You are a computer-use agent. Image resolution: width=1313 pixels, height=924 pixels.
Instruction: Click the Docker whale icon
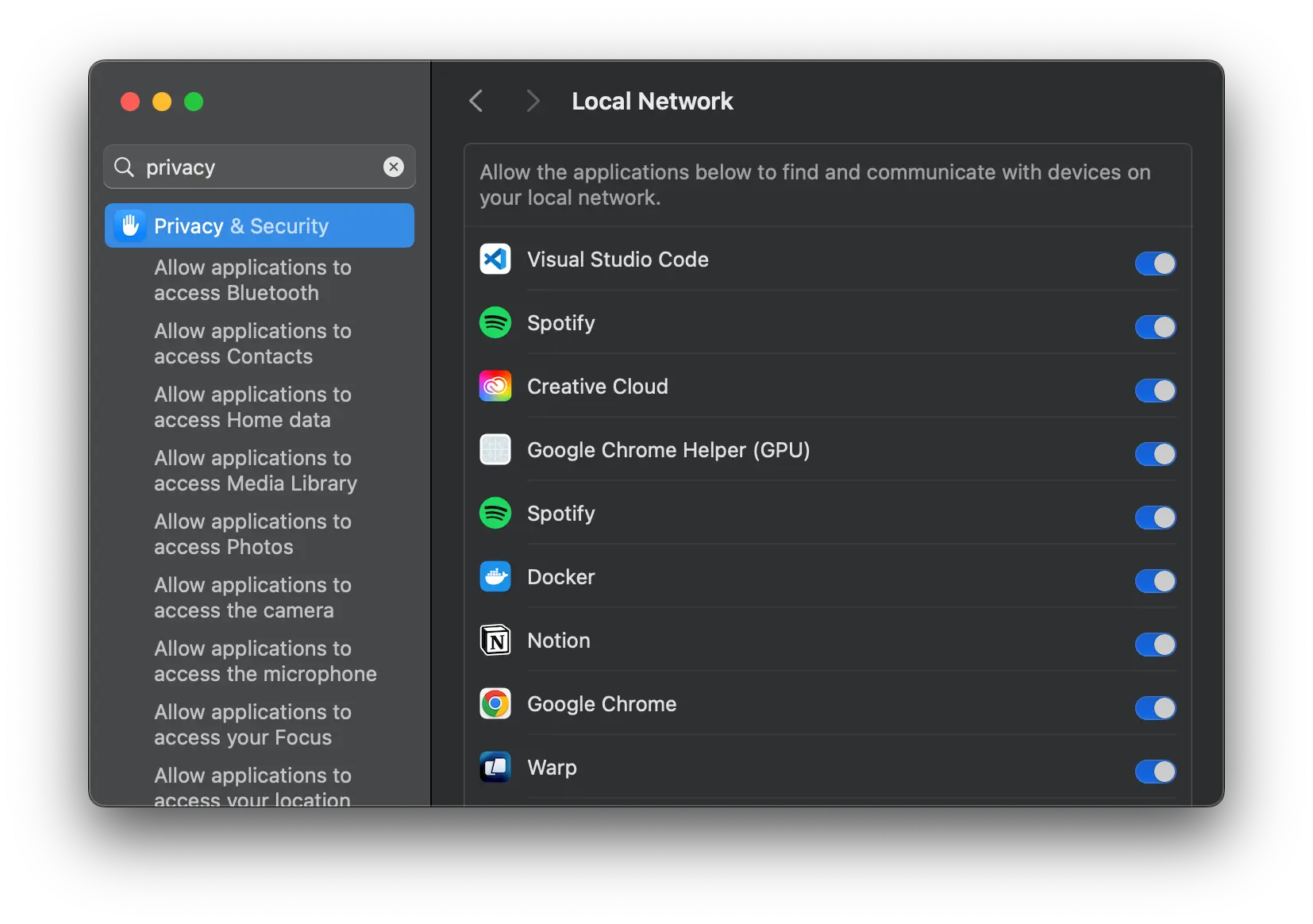[494, 577]
